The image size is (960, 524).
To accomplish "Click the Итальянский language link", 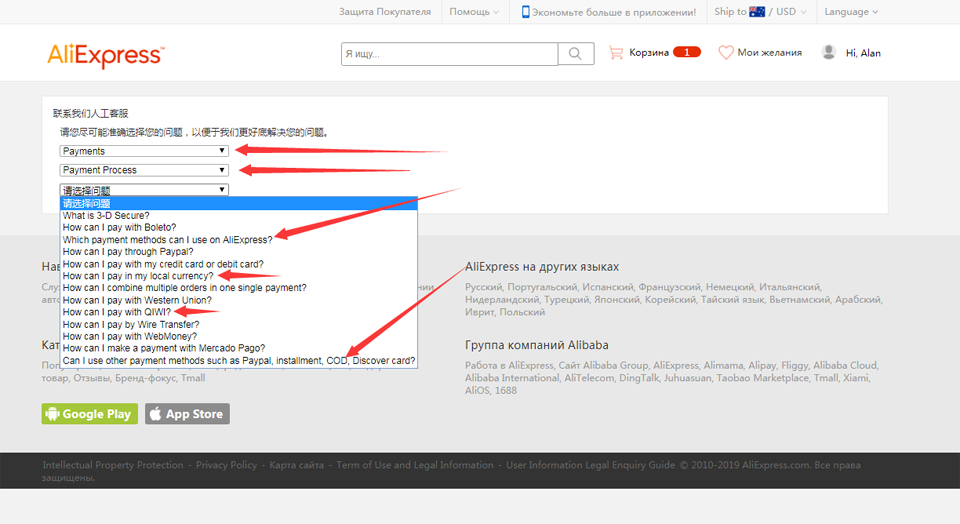I will 790,287.
